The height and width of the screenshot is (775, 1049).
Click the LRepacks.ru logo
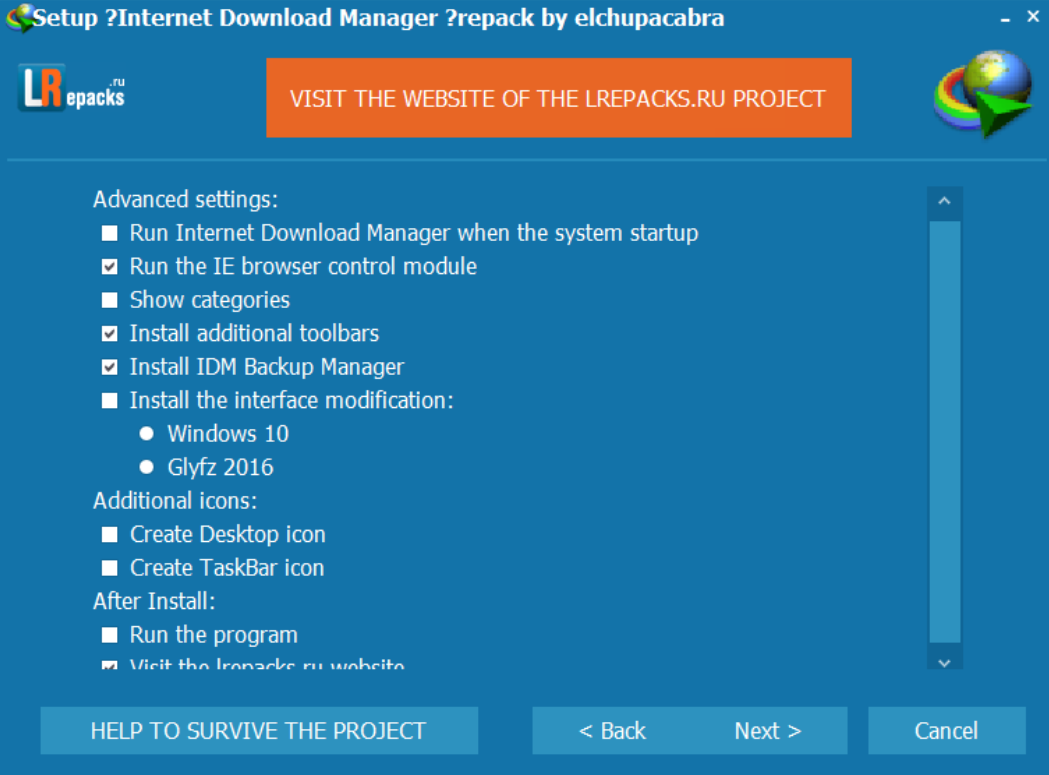pos(72,88)
